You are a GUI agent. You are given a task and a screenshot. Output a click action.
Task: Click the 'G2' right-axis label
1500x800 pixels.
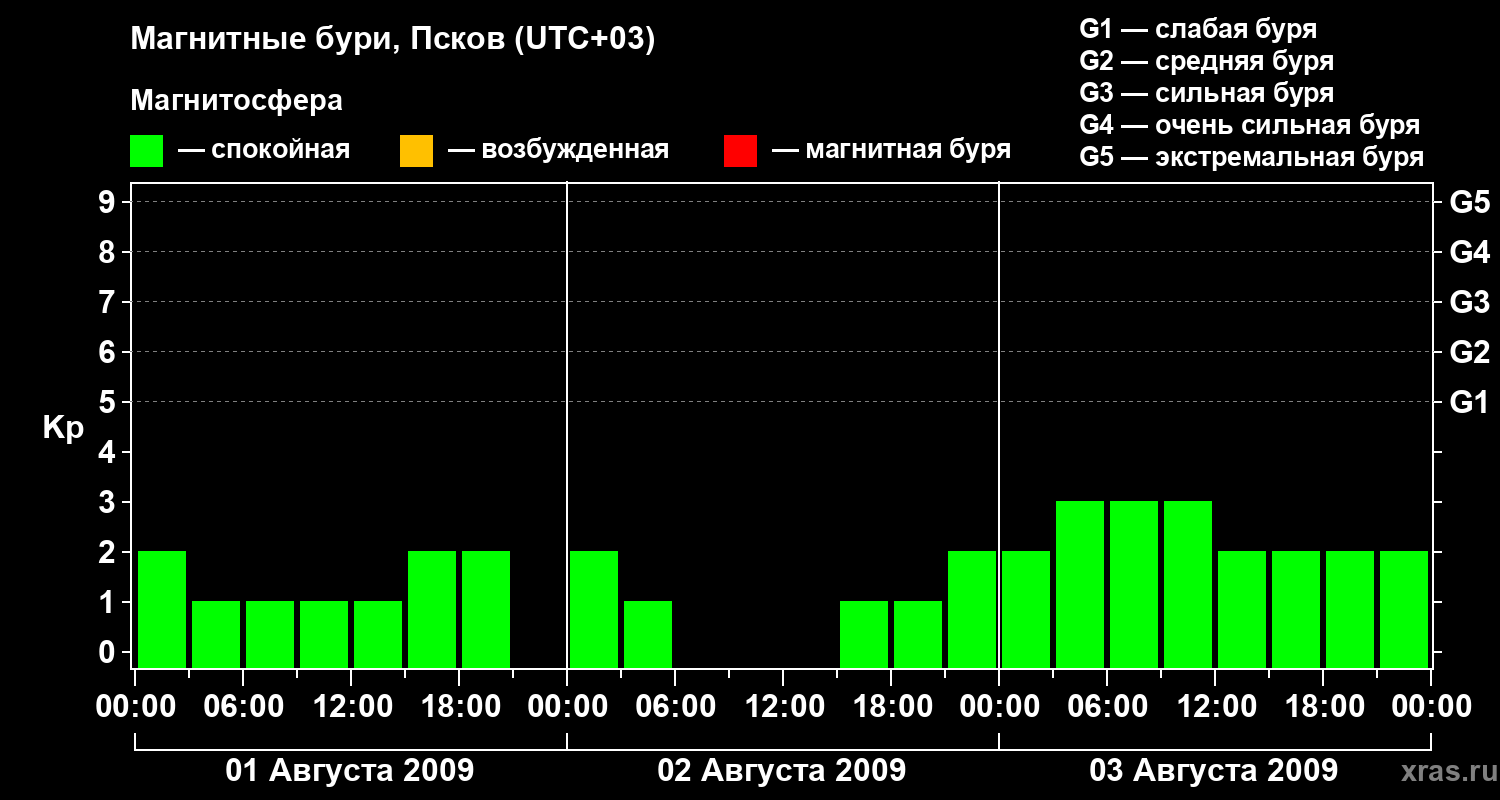[x=1470, y=352]
